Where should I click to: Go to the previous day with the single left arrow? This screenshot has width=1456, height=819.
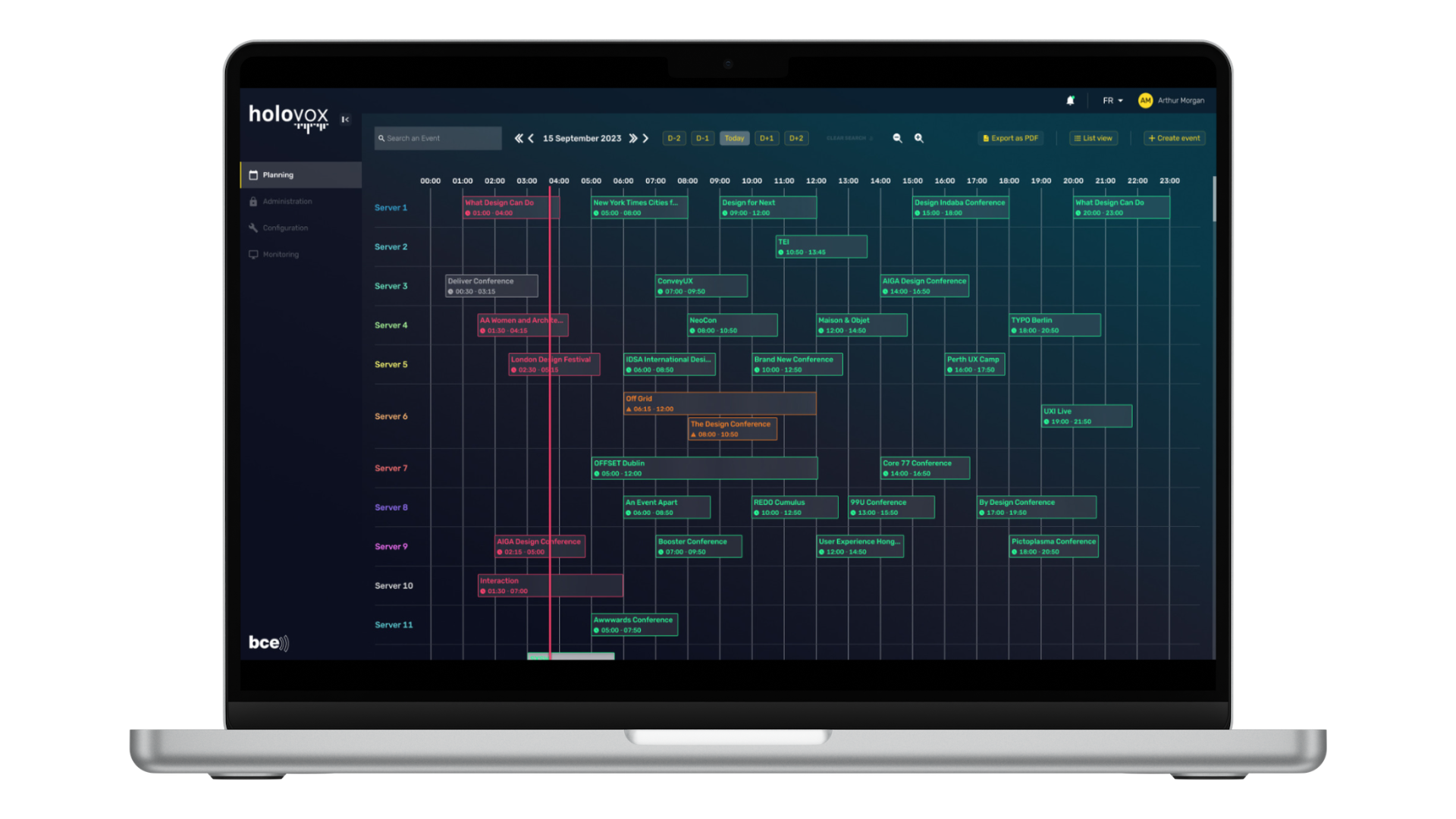[x=531, y=138]
